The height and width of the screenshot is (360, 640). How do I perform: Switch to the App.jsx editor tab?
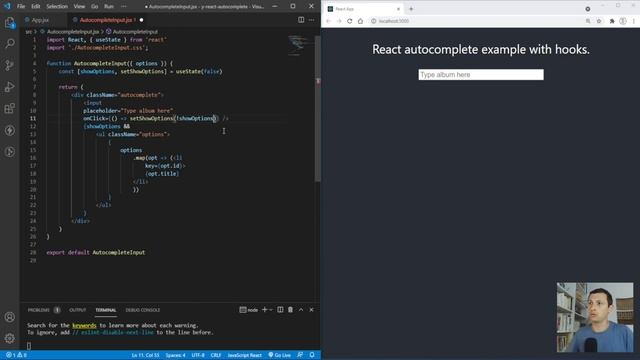tap(40, 20)
